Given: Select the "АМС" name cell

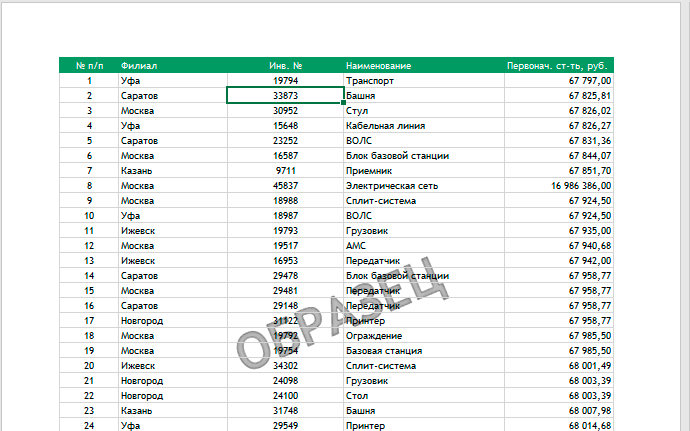Looking at the screenshot, I should [424, 246].
